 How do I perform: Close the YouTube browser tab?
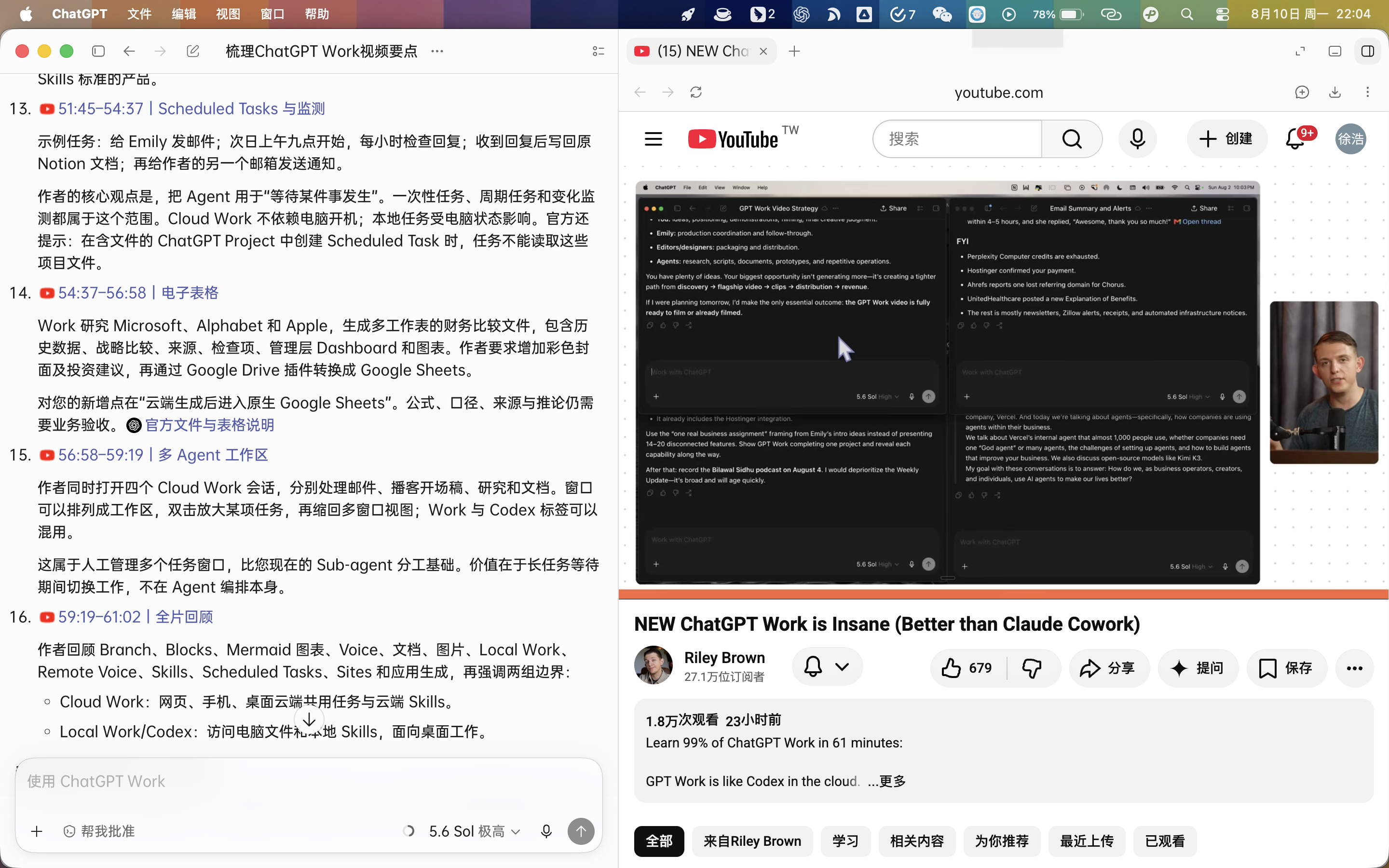pos(763,51)
